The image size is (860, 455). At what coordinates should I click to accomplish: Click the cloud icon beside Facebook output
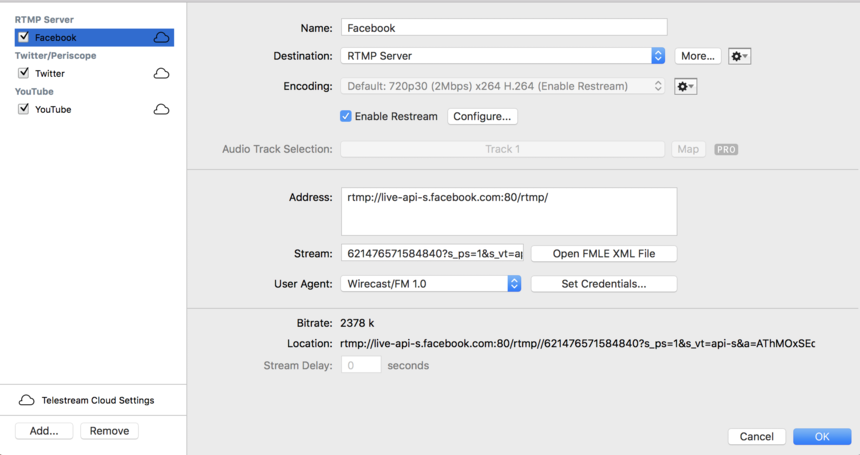pyautogui.click(x=161, y=37)
